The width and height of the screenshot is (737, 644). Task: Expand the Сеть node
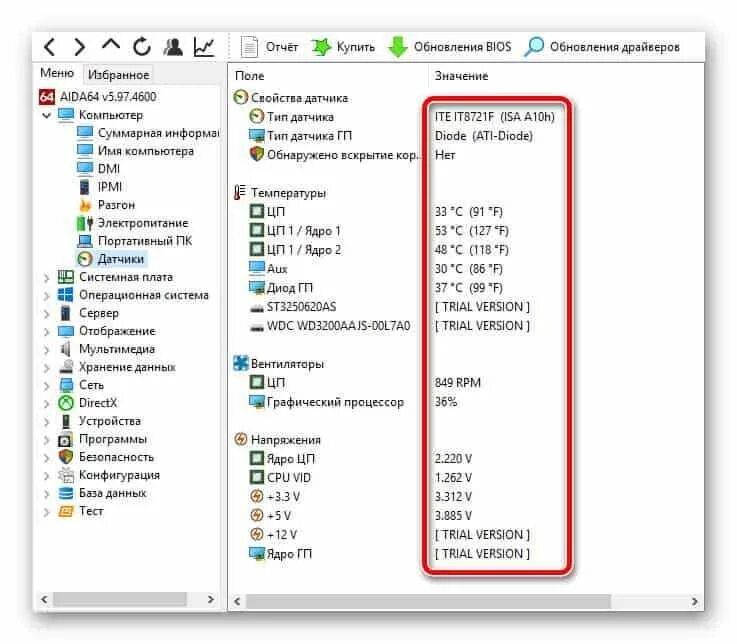46,385
